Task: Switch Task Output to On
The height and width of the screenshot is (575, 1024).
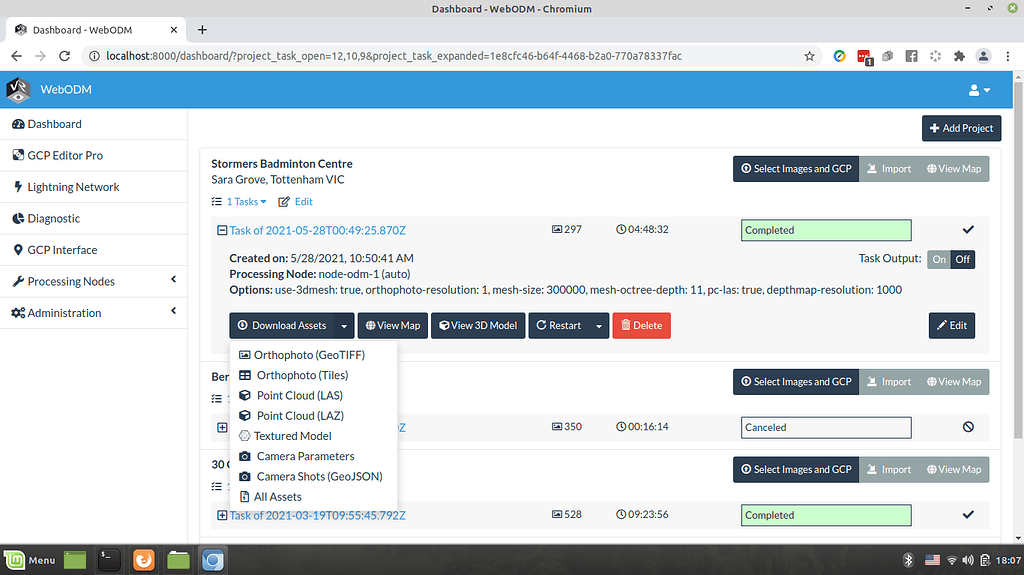Action: [939, 259]
